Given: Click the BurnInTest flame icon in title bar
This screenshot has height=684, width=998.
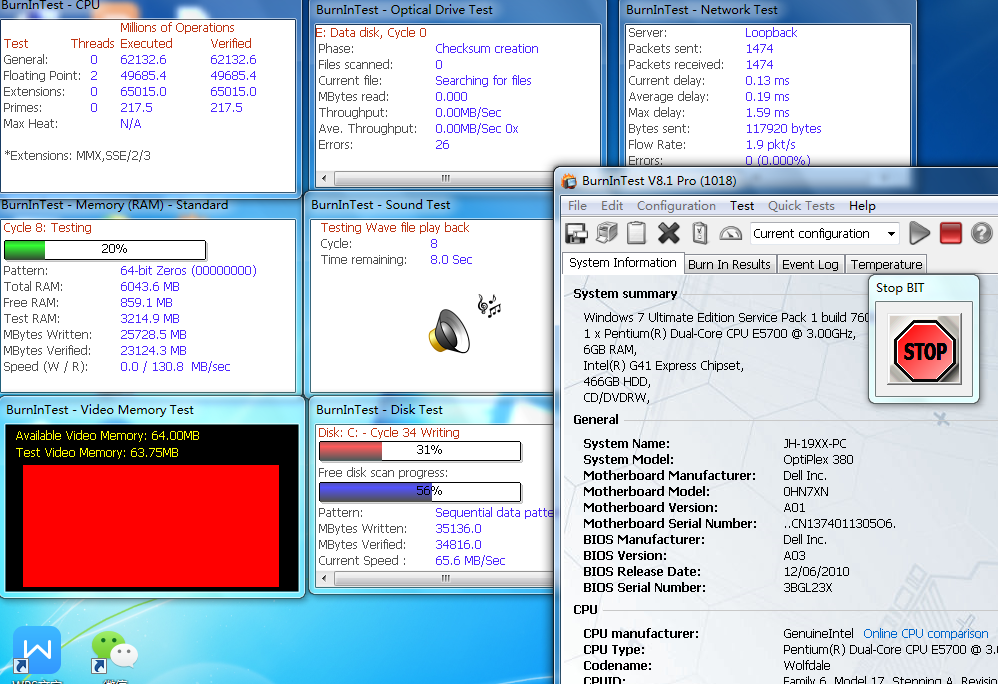Looking at the screenshot, I should [x=569, y=181].
